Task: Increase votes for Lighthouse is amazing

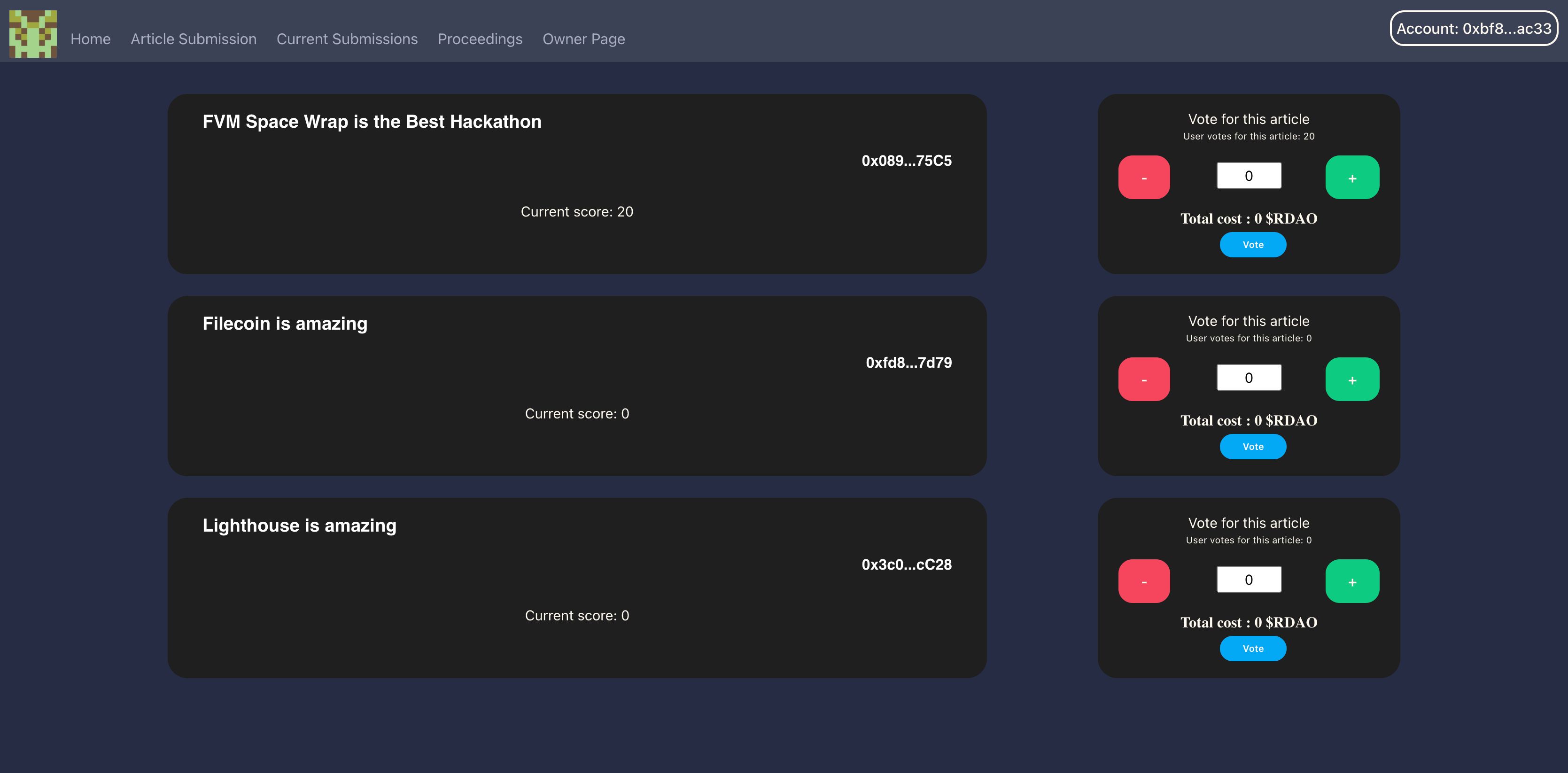Action: 1352,581
